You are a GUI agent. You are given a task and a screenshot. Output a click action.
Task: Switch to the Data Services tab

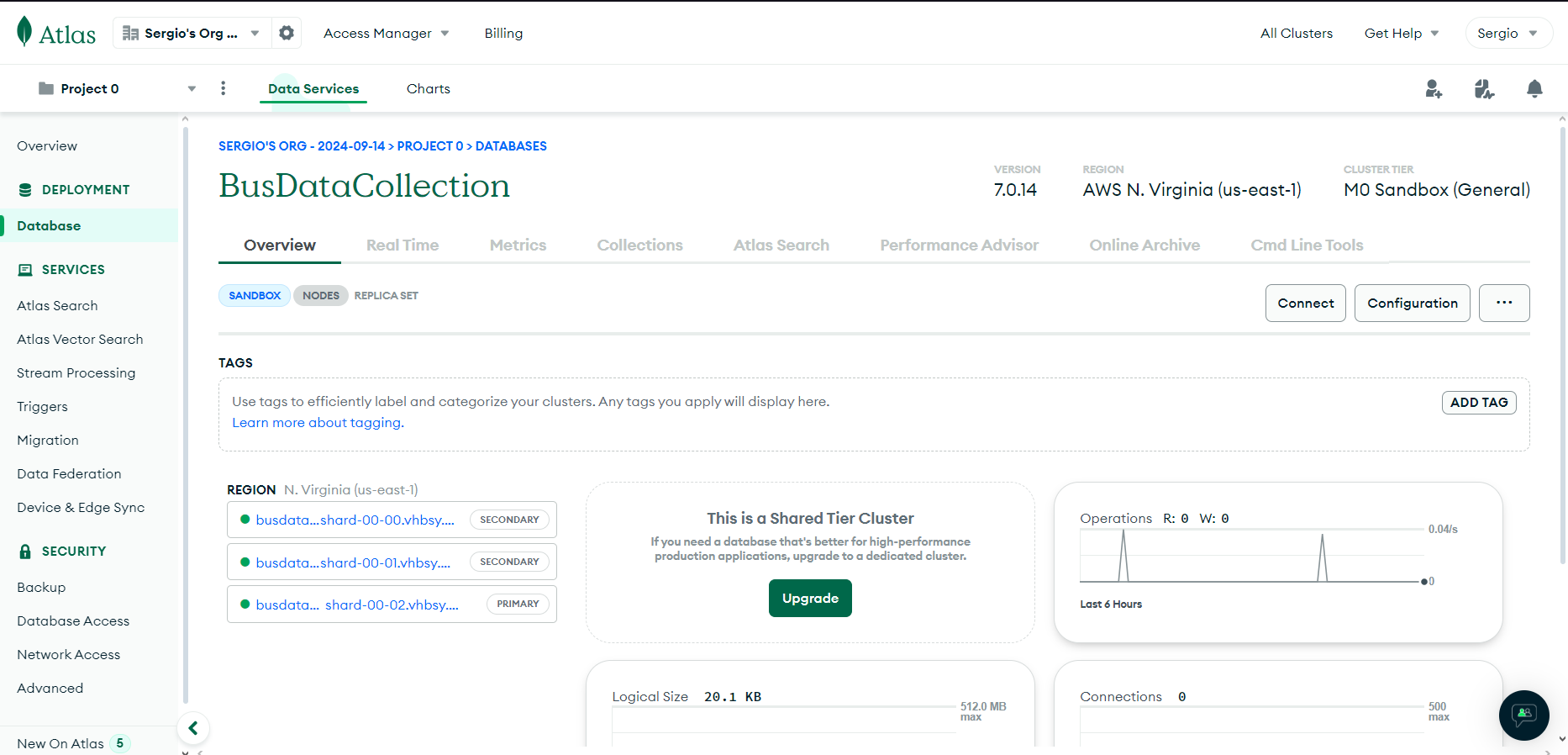[x=313, y=88]
